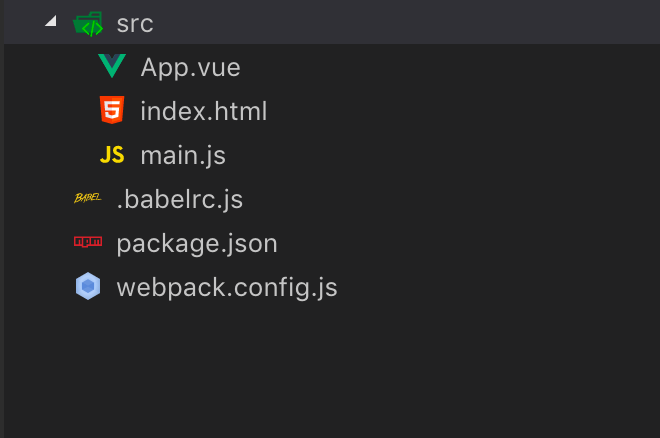Click blank space right of index.html row
This screenshot has width=660, height=438.
click(x=463, y=111)
